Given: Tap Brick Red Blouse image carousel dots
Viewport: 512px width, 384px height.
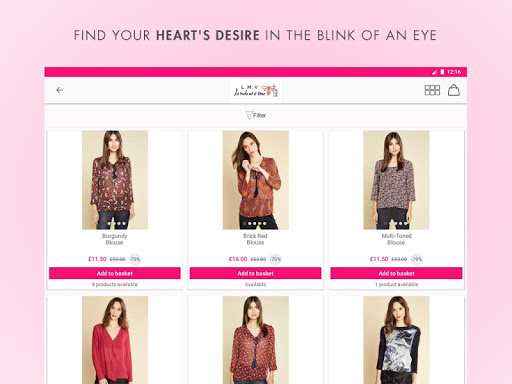Looking at the screenshot, I should pos(255,224).
